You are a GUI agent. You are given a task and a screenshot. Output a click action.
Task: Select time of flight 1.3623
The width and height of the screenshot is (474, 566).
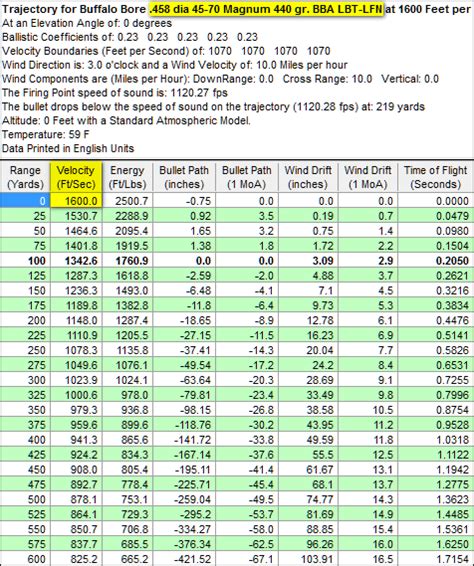[436, 499]
